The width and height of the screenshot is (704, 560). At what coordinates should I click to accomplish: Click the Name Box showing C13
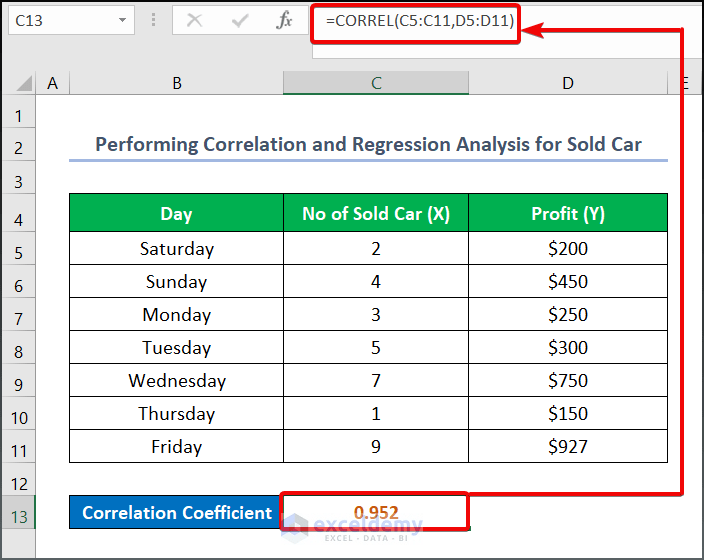[71, 20]
